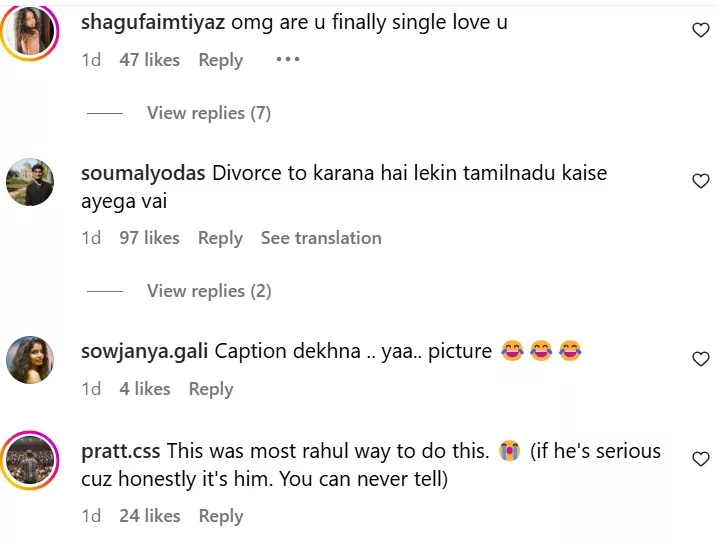Open three-dot options on shagufaimtiyaz's comment
The image size is (717, 541).
[x=288, y=60]
